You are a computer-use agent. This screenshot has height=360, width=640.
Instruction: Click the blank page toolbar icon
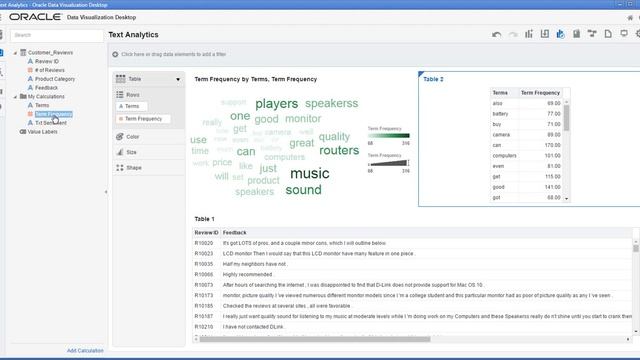608,34
